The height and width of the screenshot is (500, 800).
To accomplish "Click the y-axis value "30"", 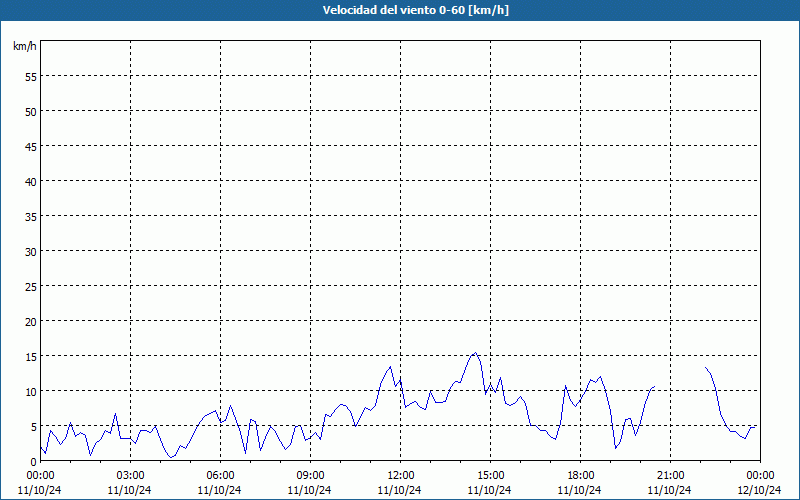I will point(31,251).
